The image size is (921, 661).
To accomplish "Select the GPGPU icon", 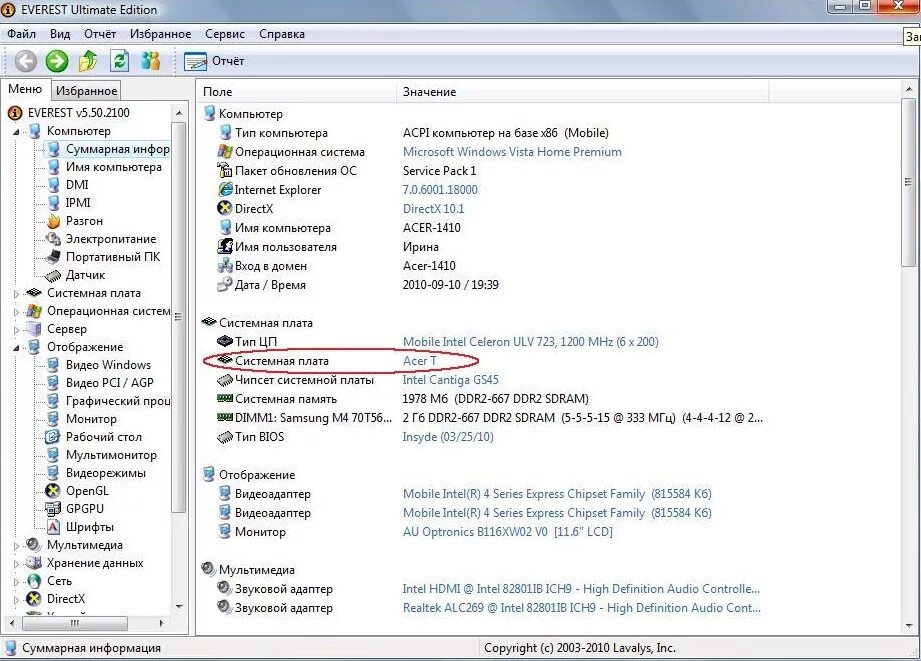I will coord(53,509).
